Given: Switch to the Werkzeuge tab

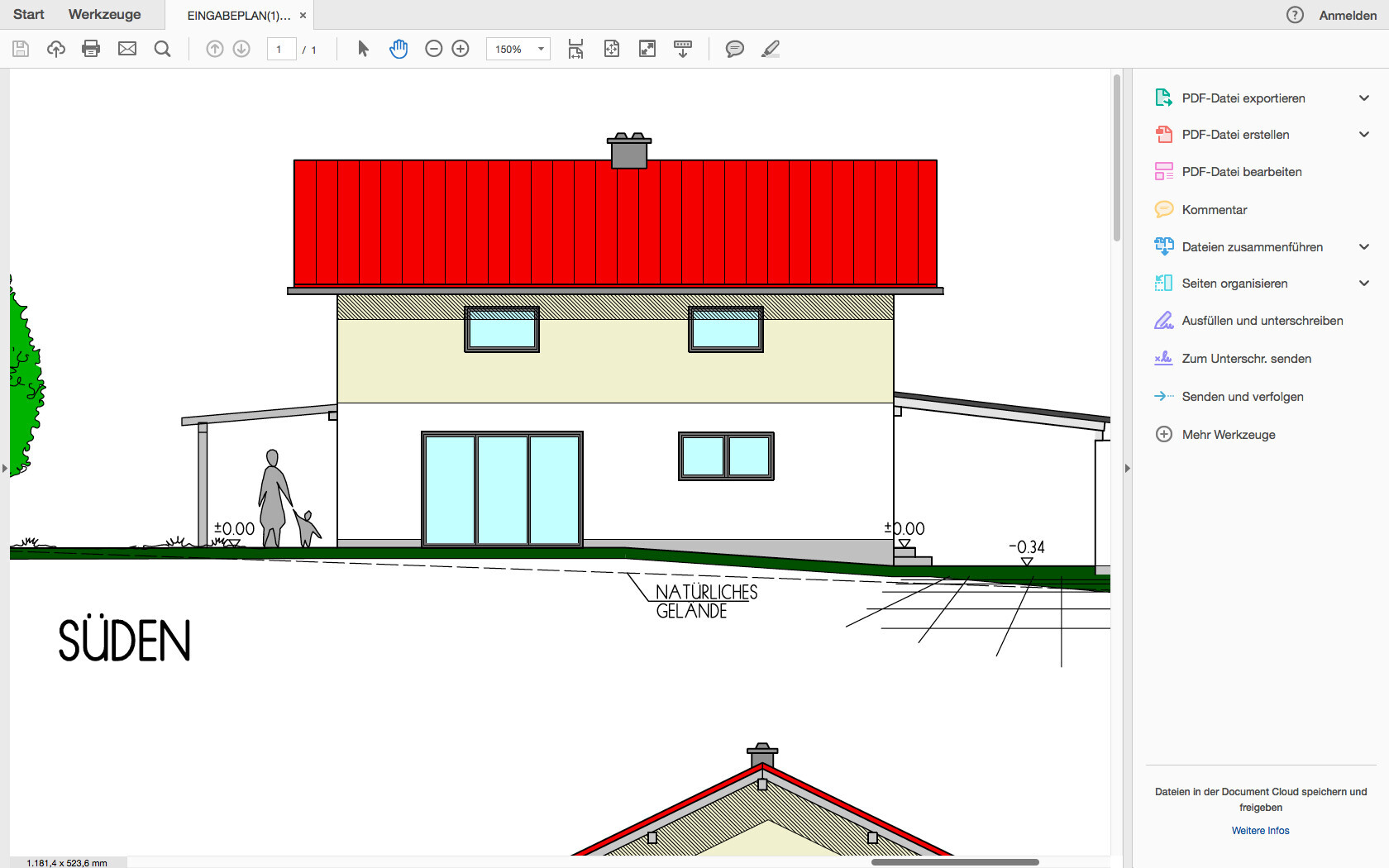Looking at the screenshot, I should (x=104, y=15).
